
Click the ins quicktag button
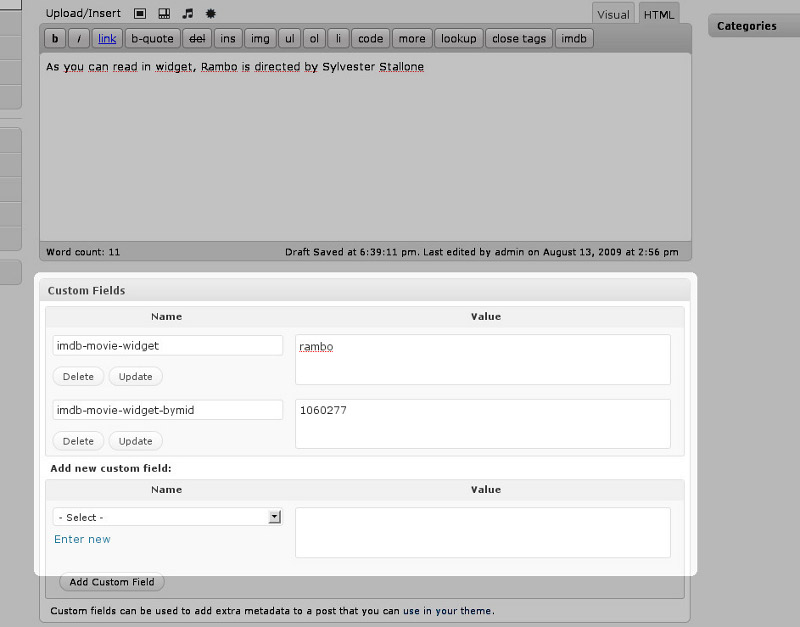pyautogui.click(x=228, y=39)
